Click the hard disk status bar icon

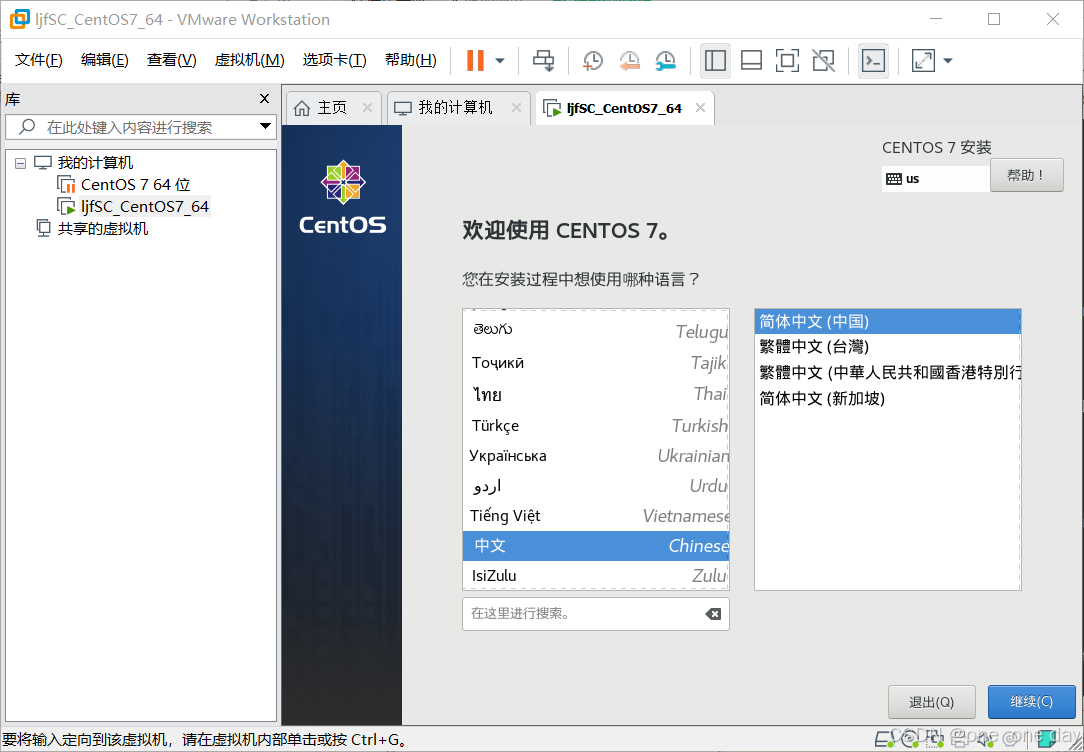(885, 740)
